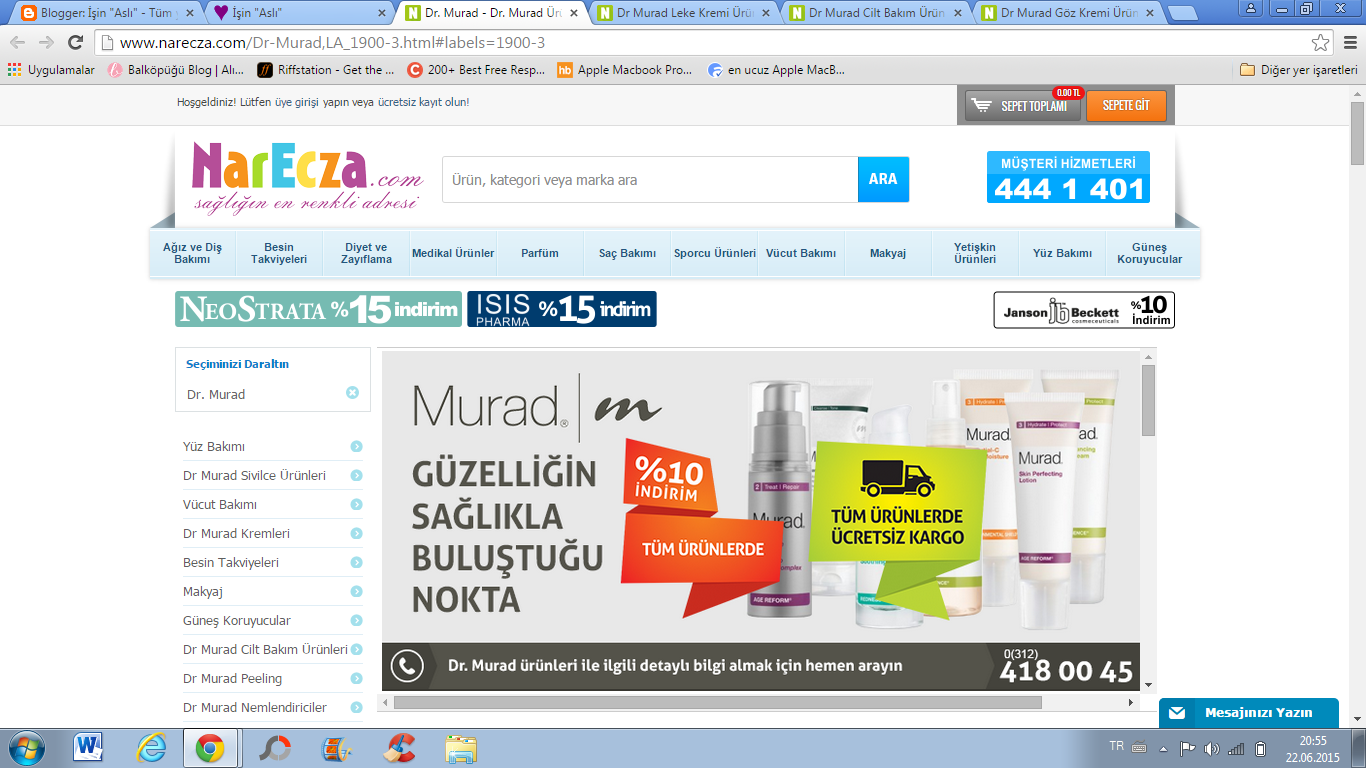This screenshot has height=768, width=1368.
Task: Close the active Dr. Murad tab
Action: pyautogui.click(x=573, y=13)
